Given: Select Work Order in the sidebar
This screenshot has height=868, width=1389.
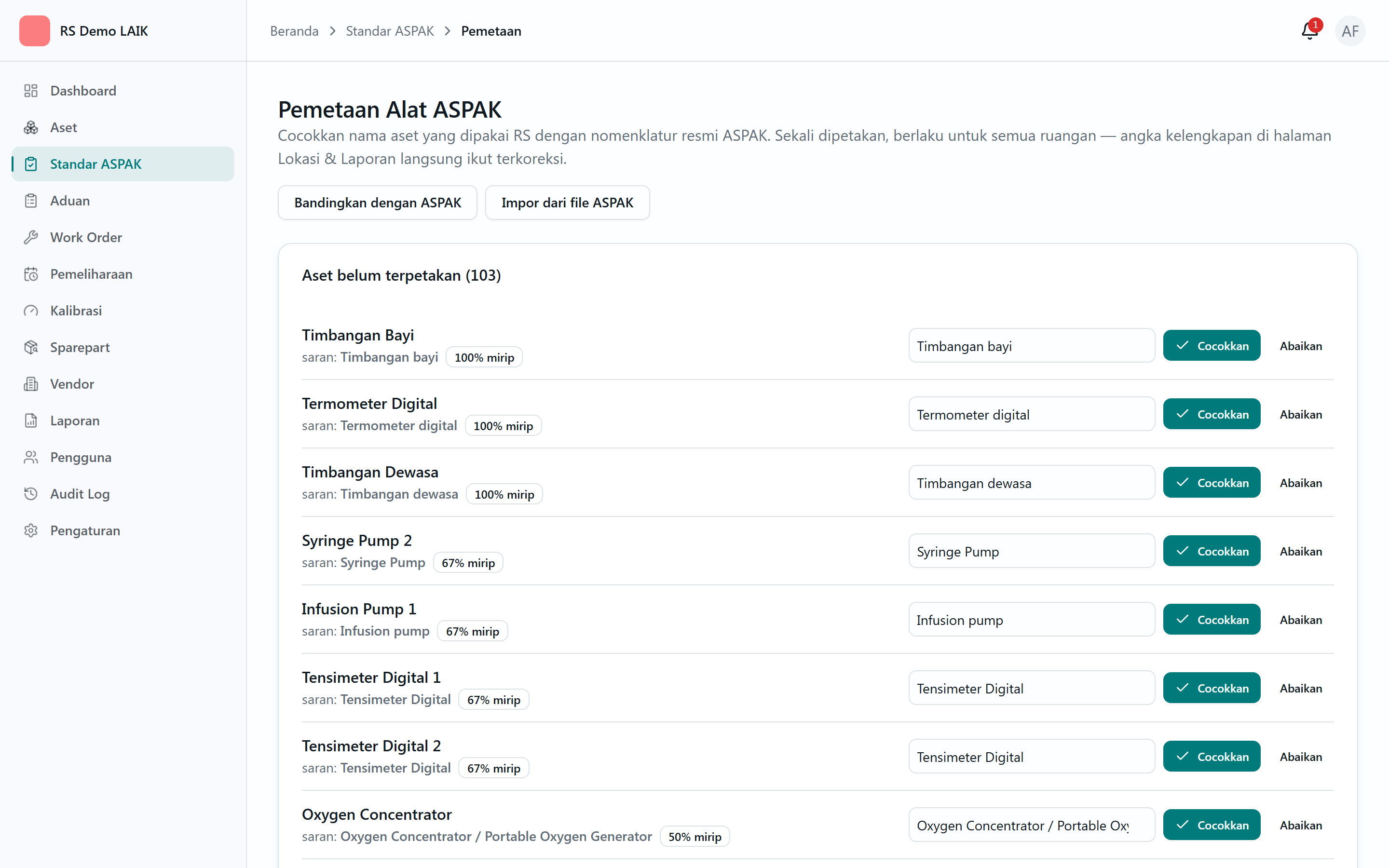Looking at the screenshot, I should (123, 238).
